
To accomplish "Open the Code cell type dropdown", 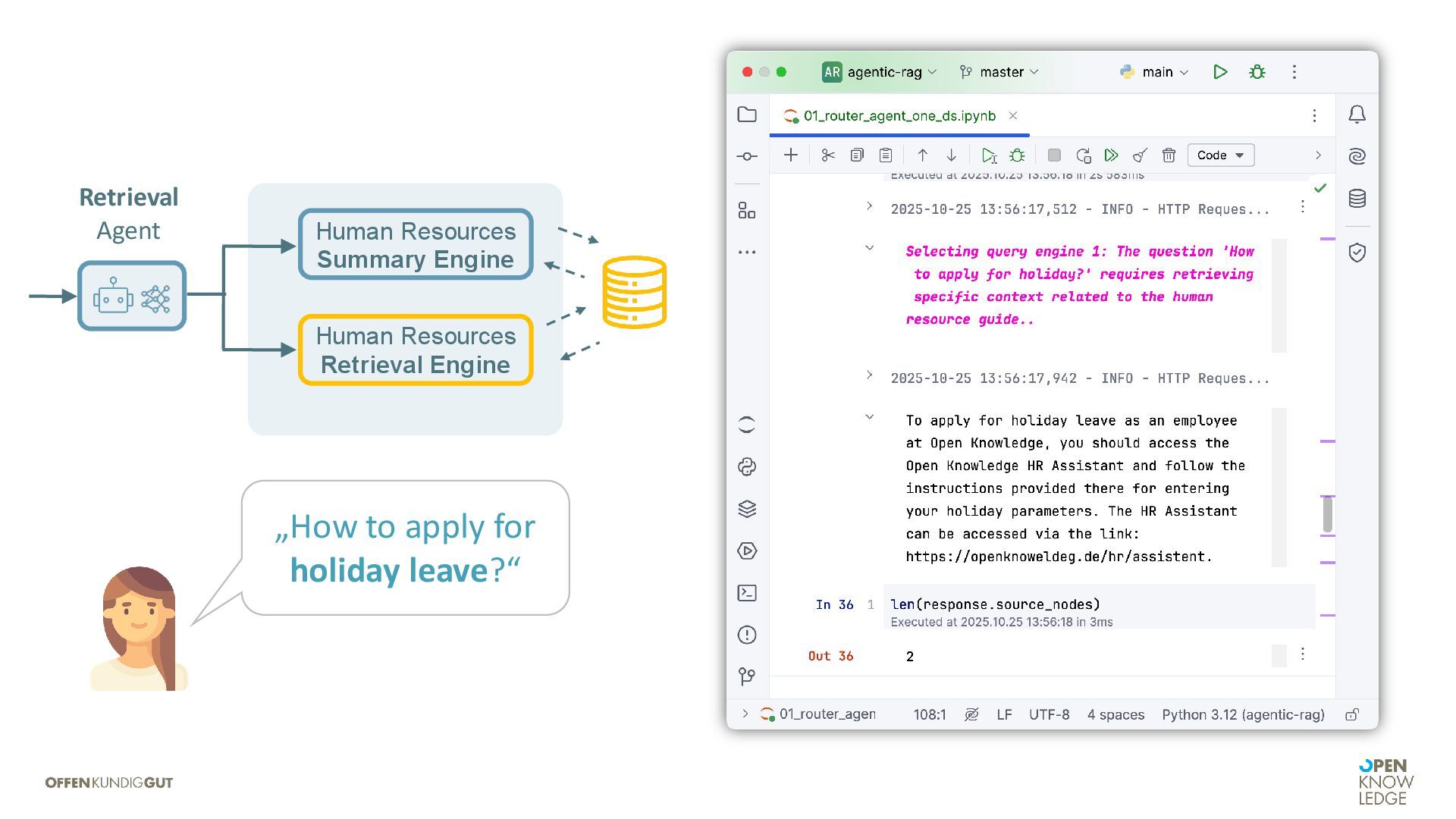I will click(1220, 155).
